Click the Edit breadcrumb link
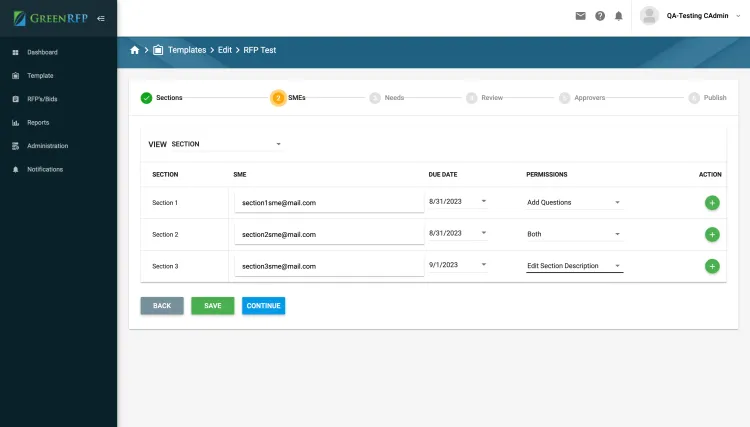Image resolution: width=750 pixels, height=427 pixels. click(x=225, y=50)
